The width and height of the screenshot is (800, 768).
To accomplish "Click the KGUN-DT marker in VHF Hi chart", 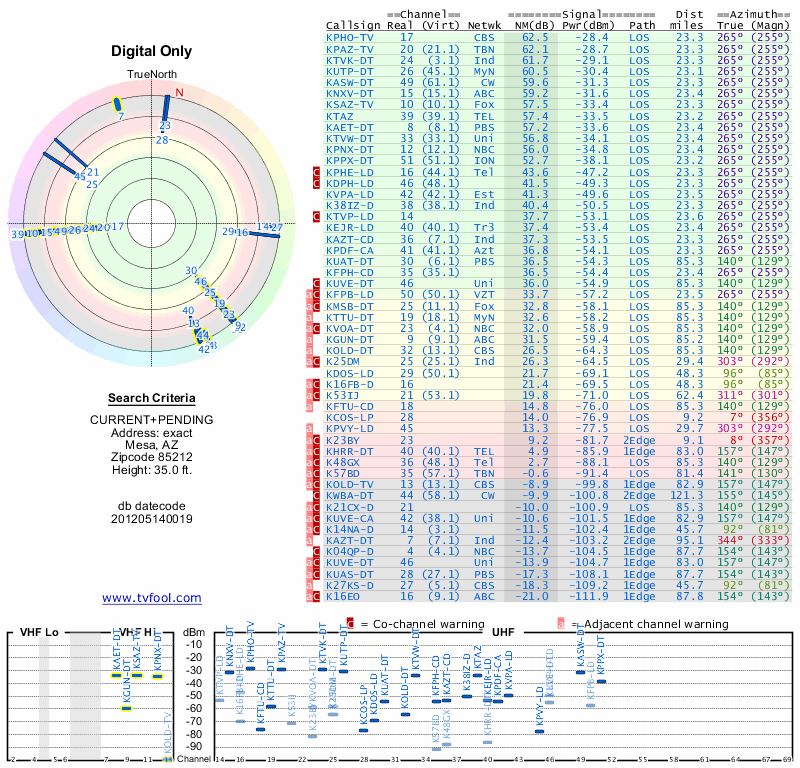I will tap(127, 708).
